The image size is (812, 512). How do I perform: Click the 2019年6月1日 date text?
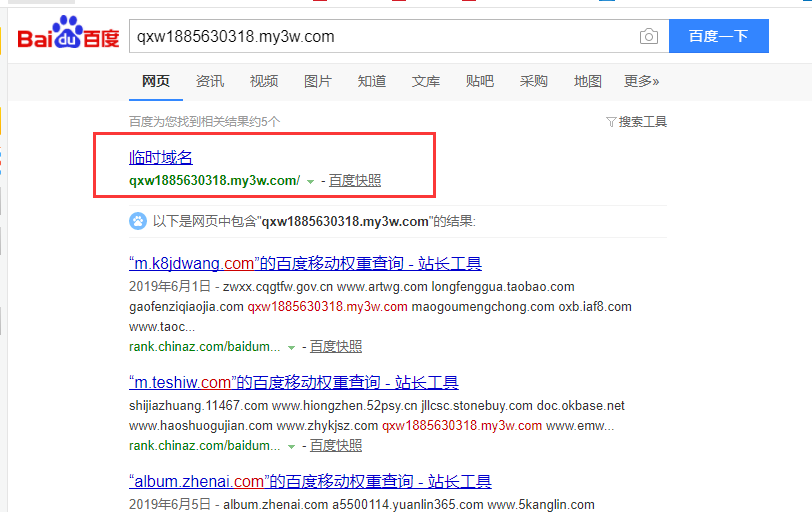[170, 286]
